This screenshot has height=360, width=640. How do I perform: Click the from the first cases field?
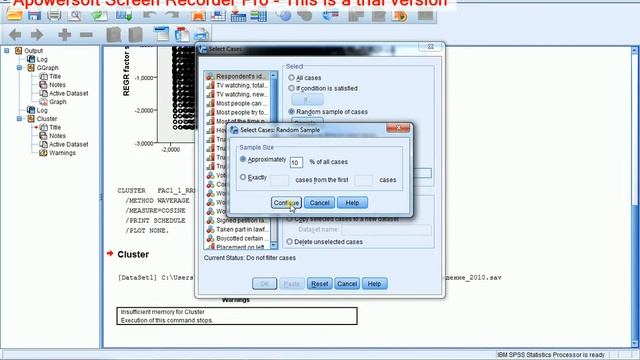click(363, 180)
